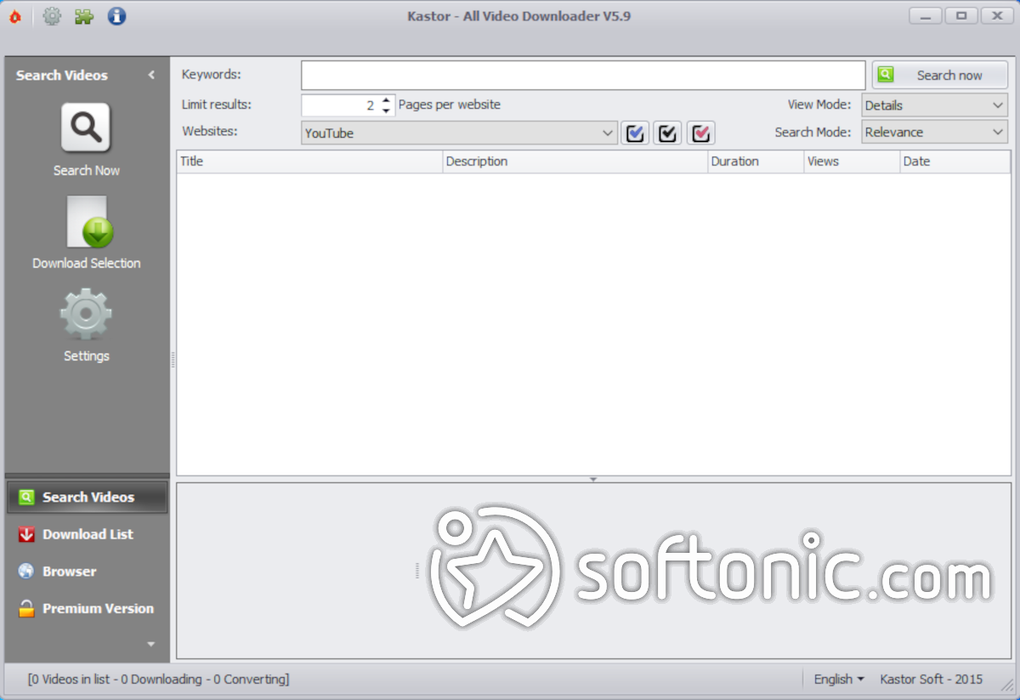1020x700 pixels.
Task: Focus the Keywords input field
Action: 583,75
